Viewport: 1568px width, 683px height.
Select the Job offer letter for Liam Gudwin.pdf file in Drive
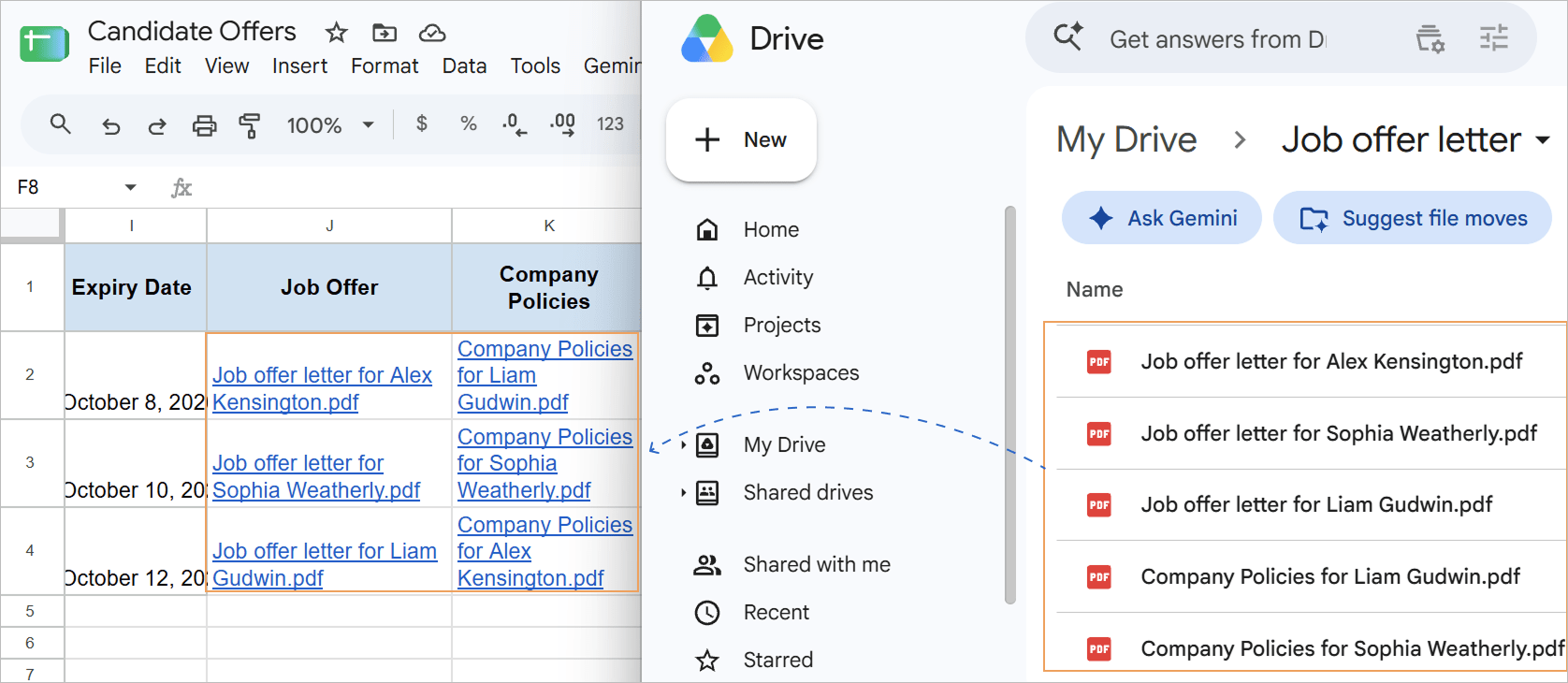point(1312,505)
